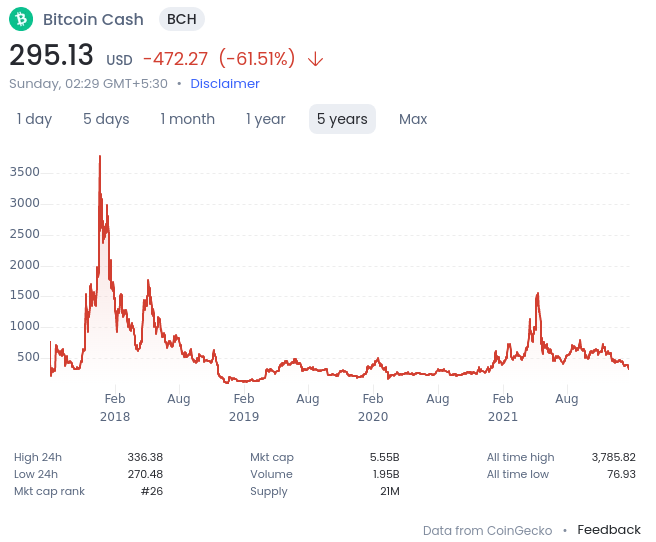The height and width of the screenshot is (542, 656).
Task: Click the Feedback link
Action: [x=609, y=529]
